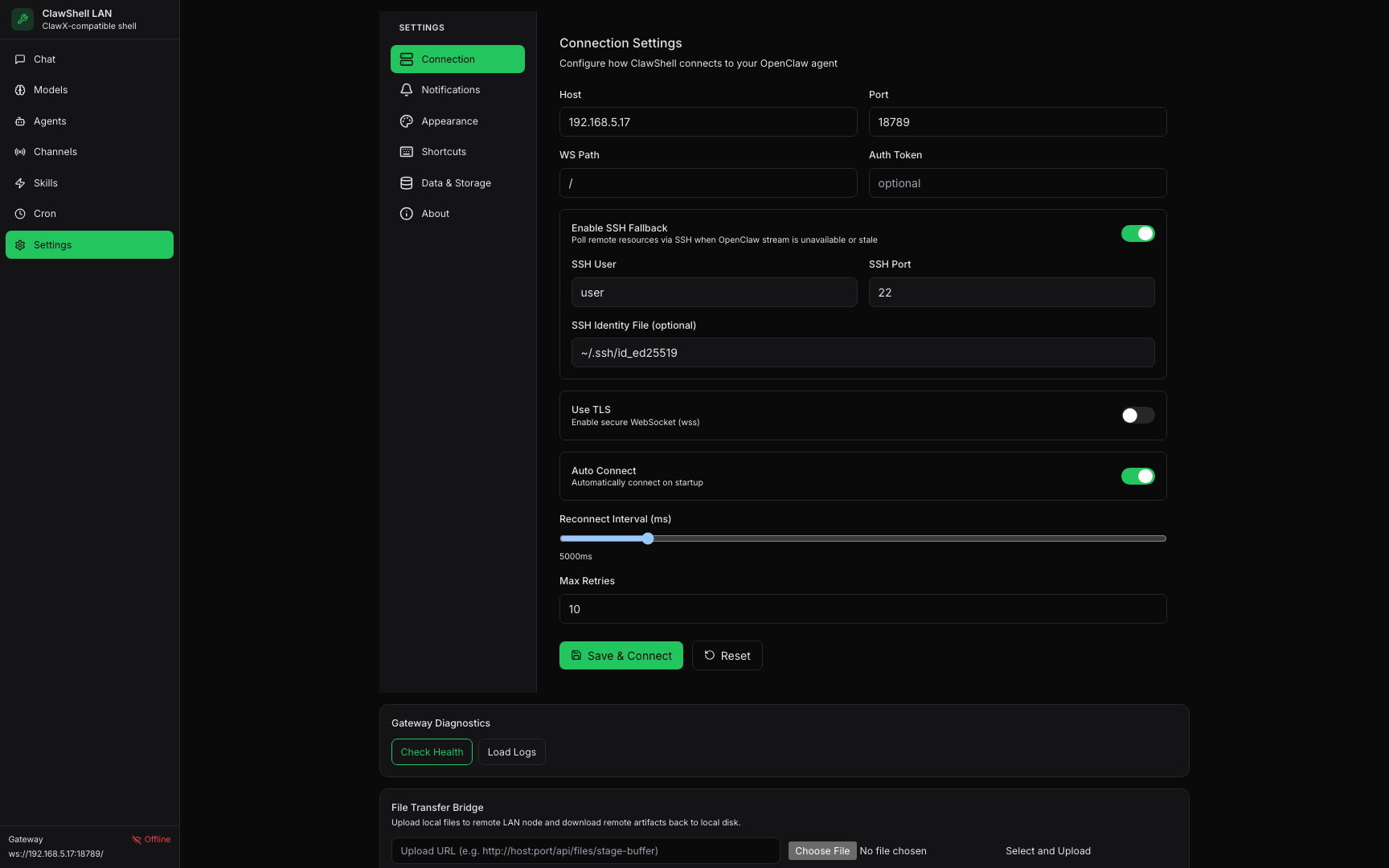Open the Channels panel
1389x868 pixels.
pyautogui.click(x=55, y=151)
